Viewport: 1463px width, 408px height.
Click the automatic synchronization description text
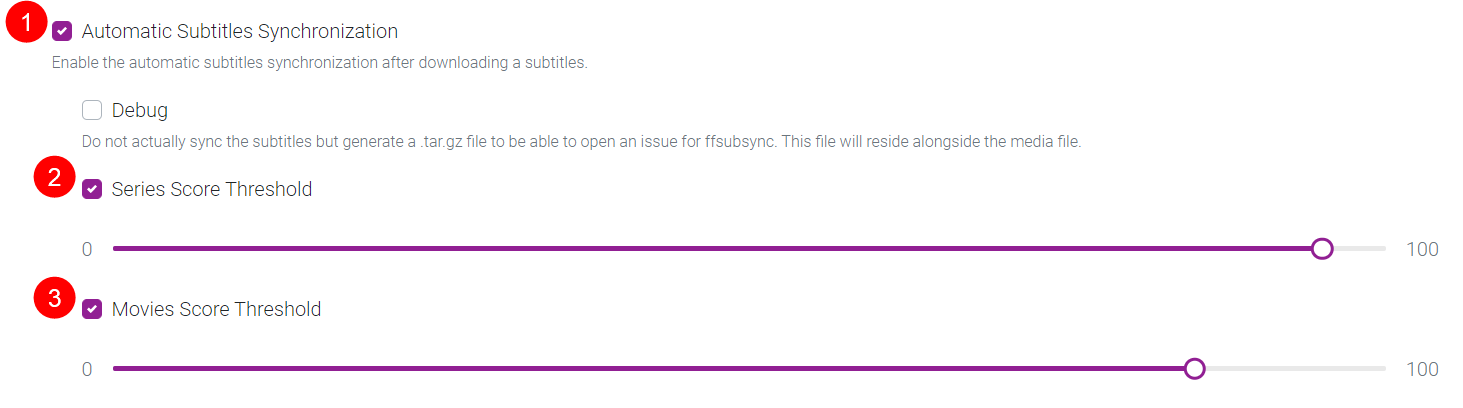(319, 63)
